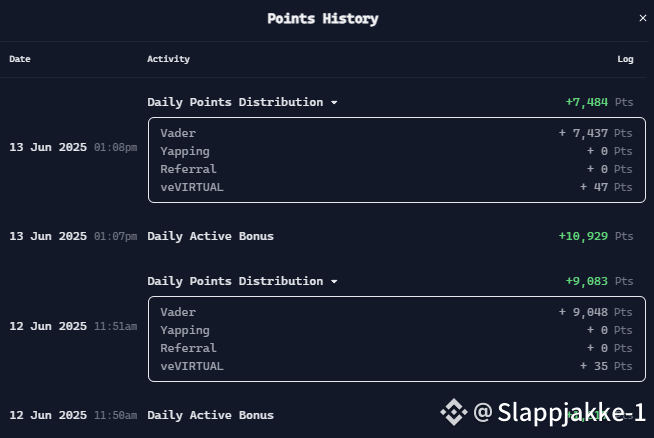Select the Vader row showing 7,437 Pts
The height and width of the screenshot is (438, 654).
point(396,133)
